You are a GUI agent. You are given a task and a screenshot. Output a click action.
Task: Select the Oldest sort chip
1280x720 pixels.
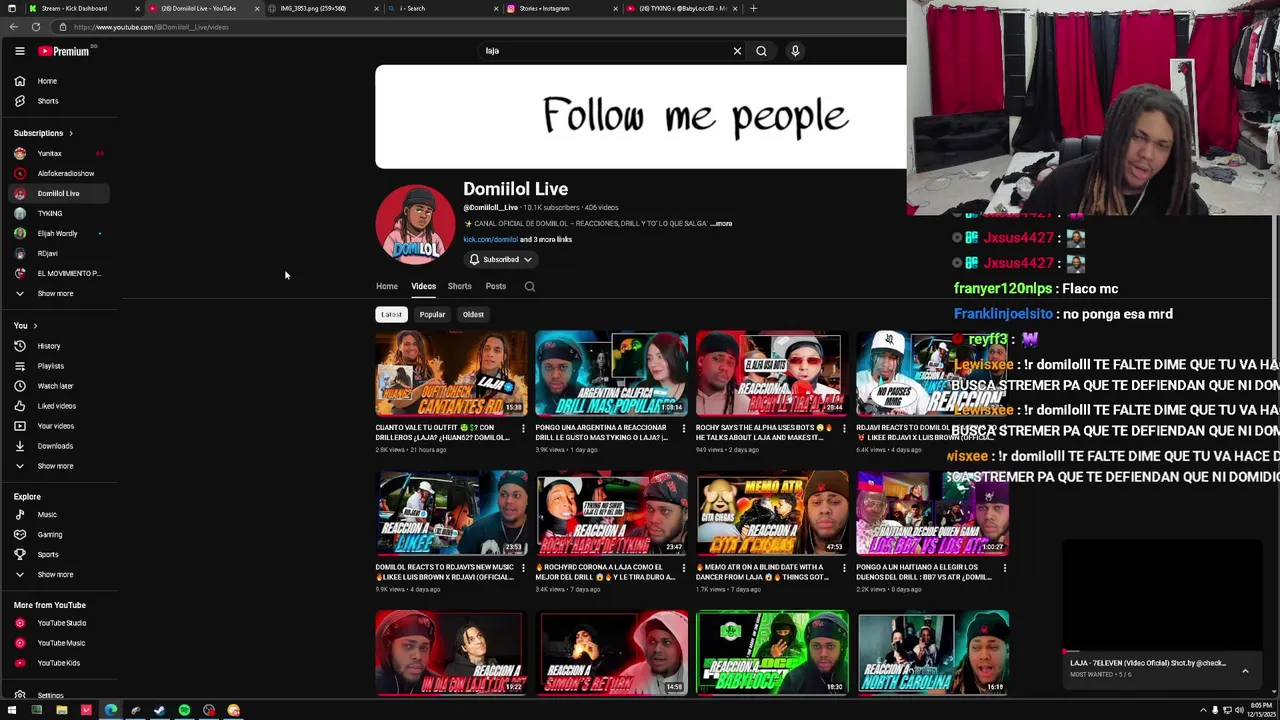(x=473, y=314)
